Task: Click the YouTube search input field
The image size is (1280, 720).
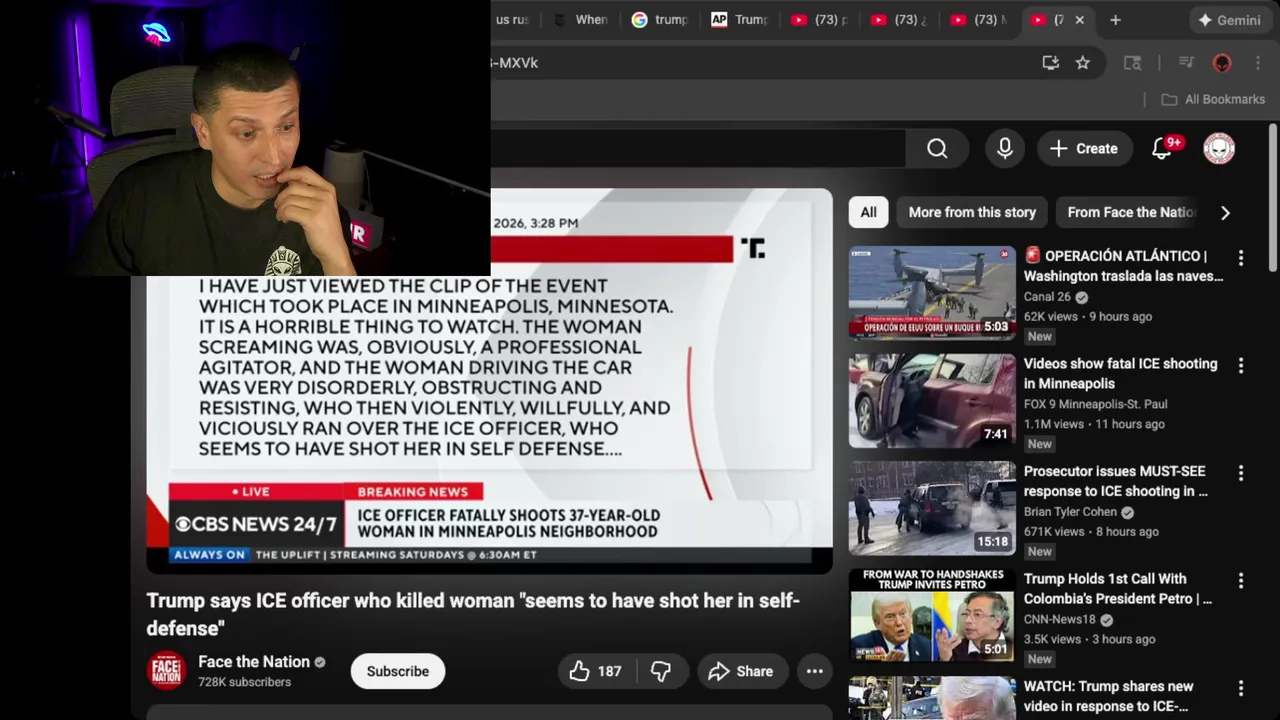Action: 698,148
